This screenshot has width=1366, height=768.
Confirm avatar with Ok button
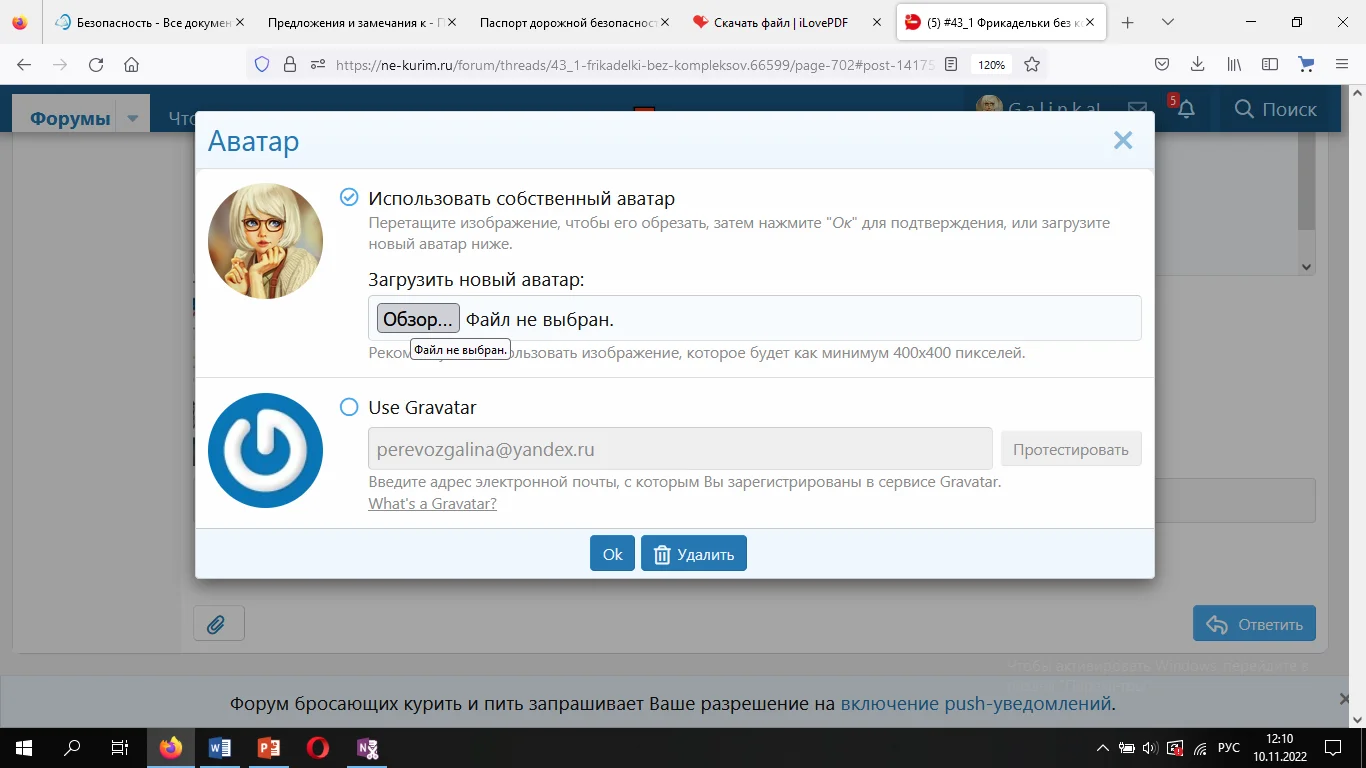612,554
